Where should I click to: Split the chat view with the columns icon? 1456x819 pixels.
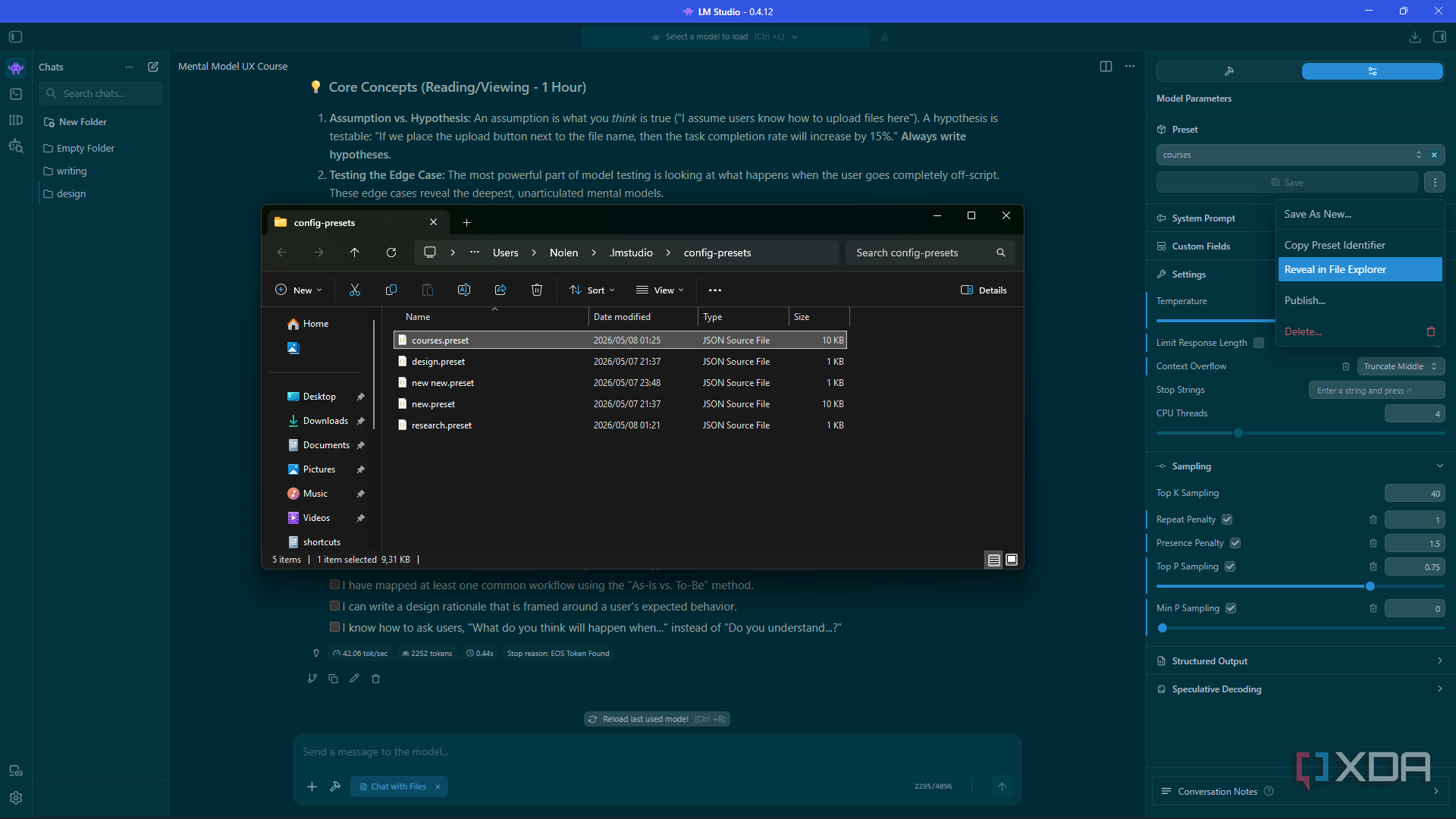coord(1106,67)
